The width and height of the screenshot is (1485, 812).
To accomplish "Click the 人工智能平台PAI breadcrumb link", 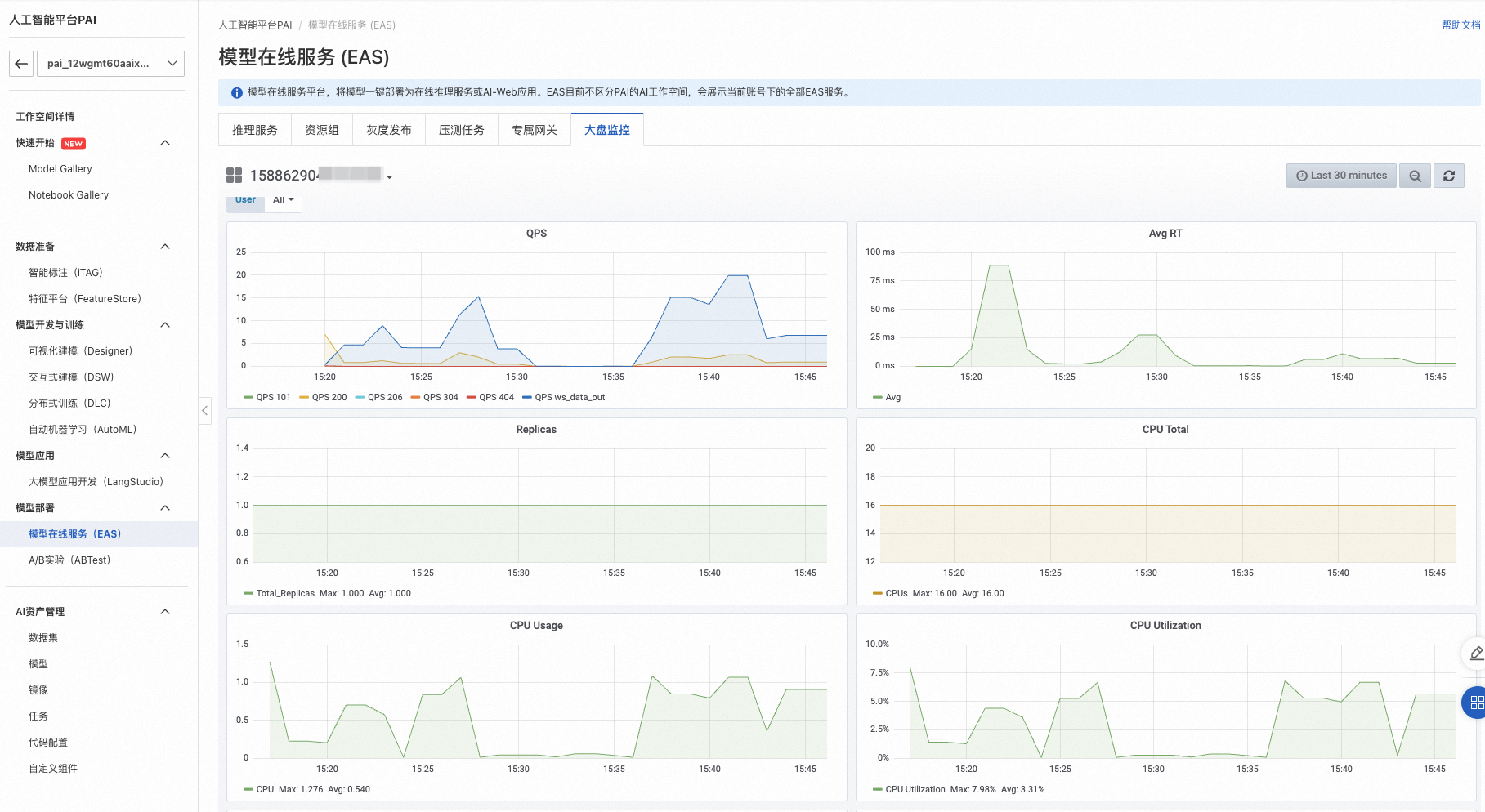I will pyautogui.click(x=255, y=25).
